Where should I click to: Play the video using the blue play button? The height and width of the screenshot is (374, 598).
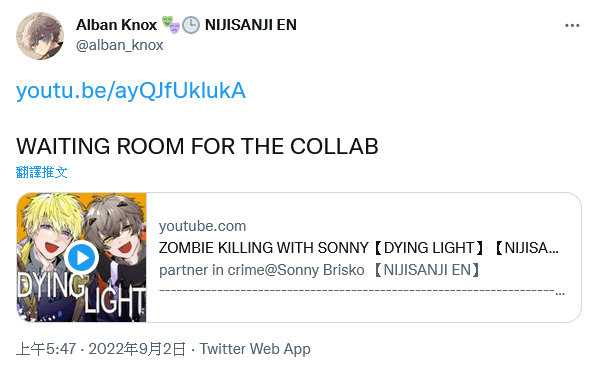[81, 258]
